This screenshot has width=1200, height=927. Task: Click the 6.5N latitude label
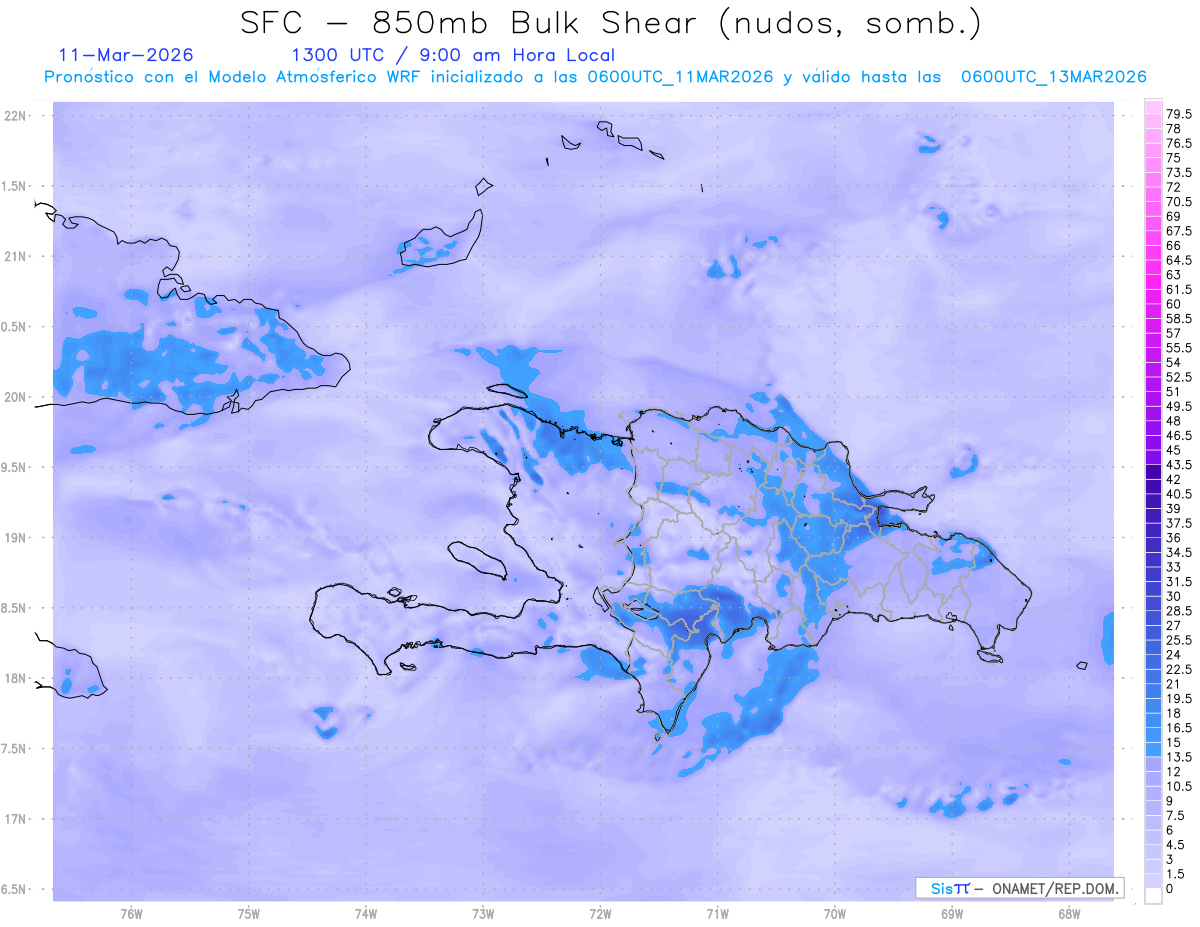coord(15,889)
